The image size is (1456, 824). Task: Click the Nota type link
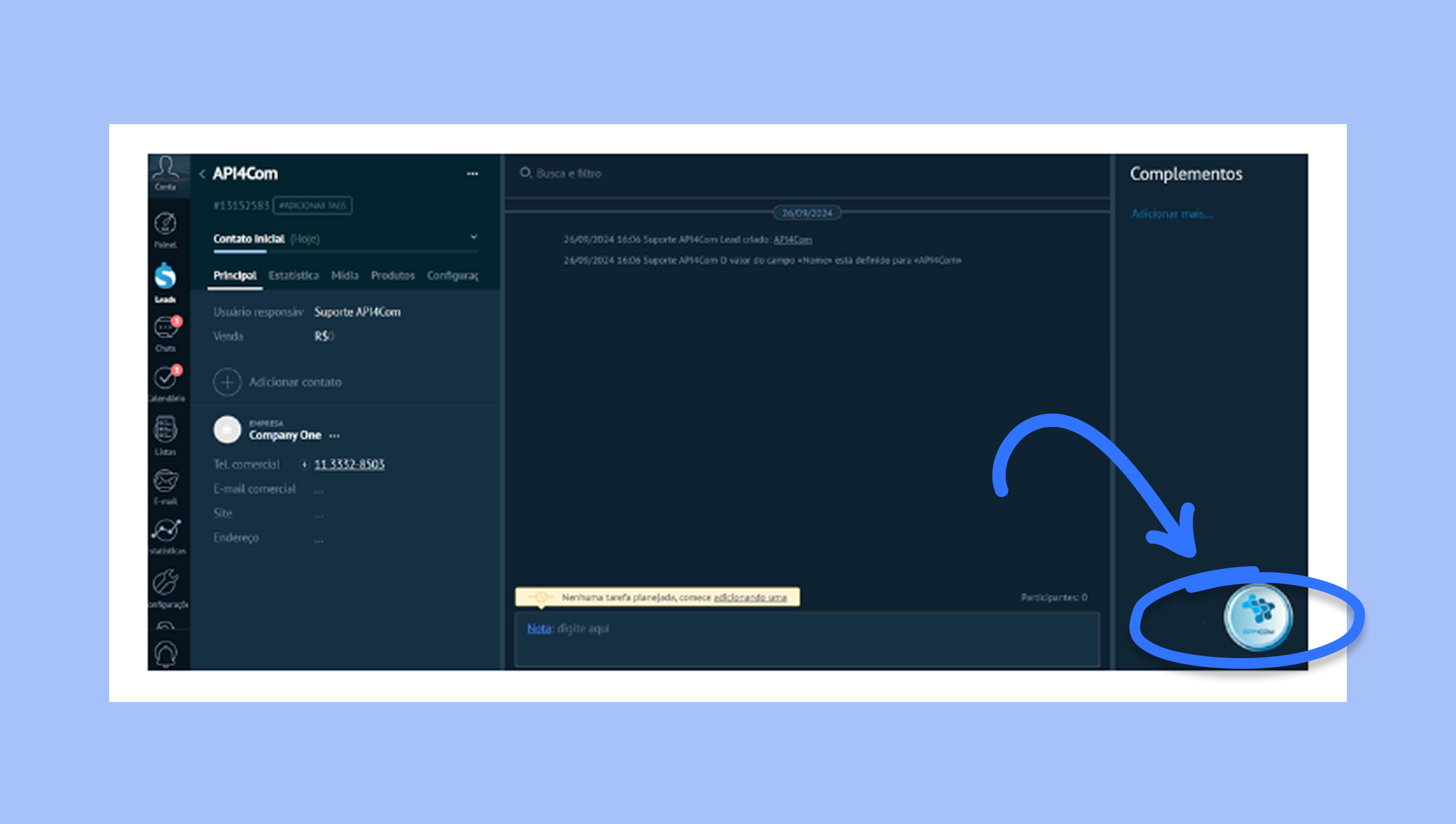539,628
